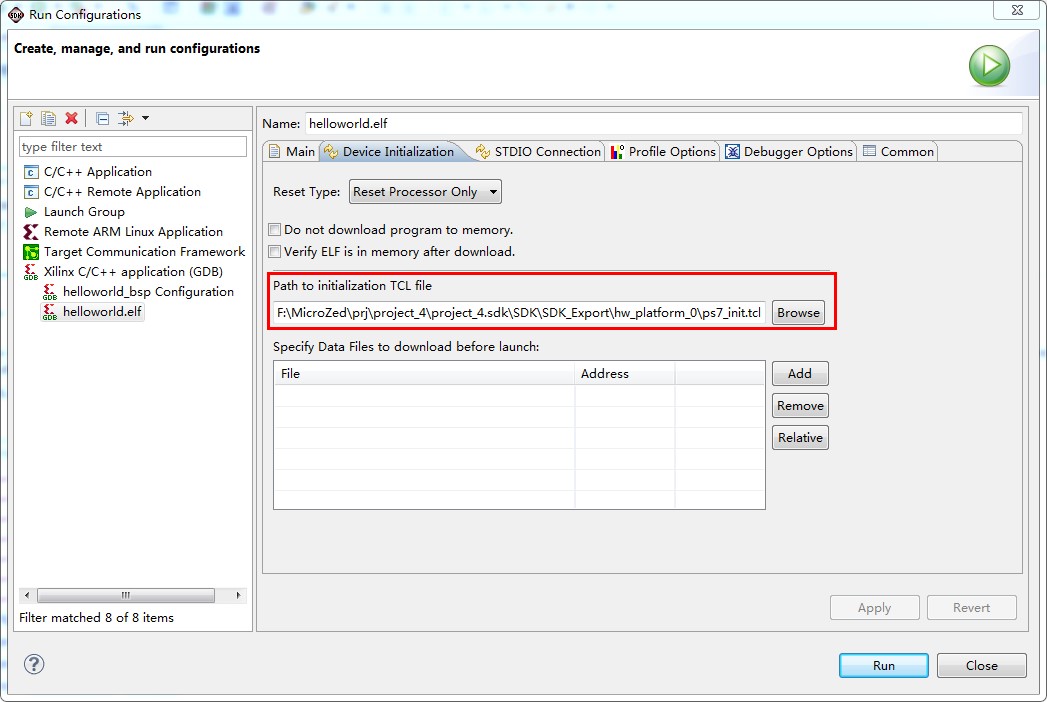Click the C/C++ Remote Application icon
Screen dimensions: 1047x702
point(31,192)
